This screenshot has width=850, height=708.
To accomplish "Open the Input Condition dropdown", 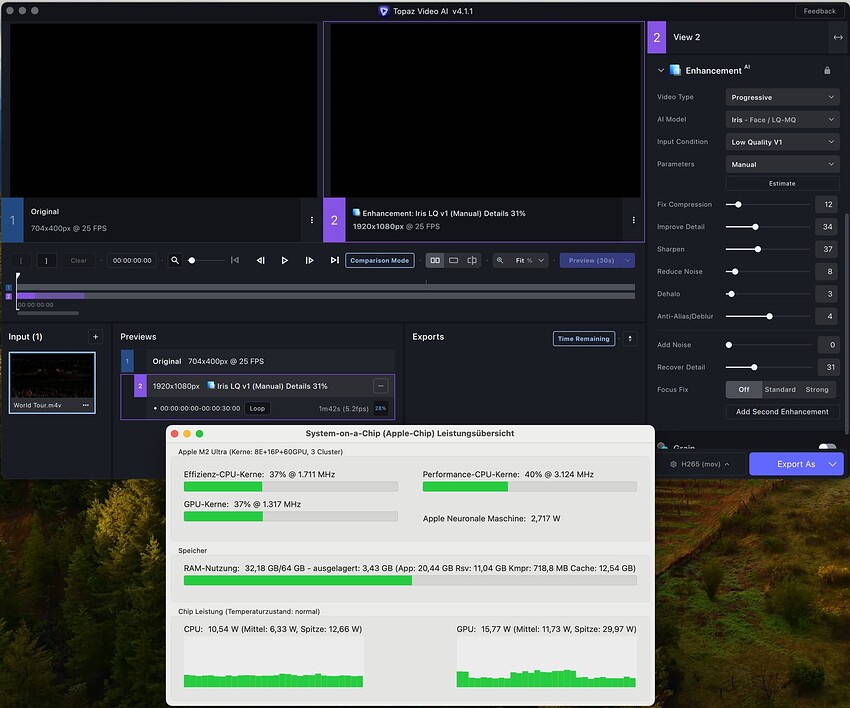I will click(x=782, y=142).
